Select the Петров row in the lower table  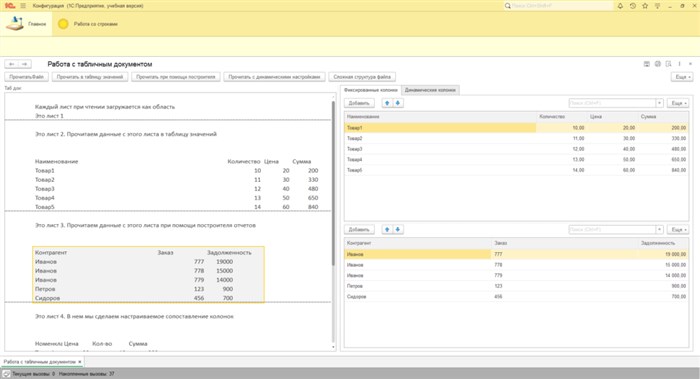coord(517,286)
